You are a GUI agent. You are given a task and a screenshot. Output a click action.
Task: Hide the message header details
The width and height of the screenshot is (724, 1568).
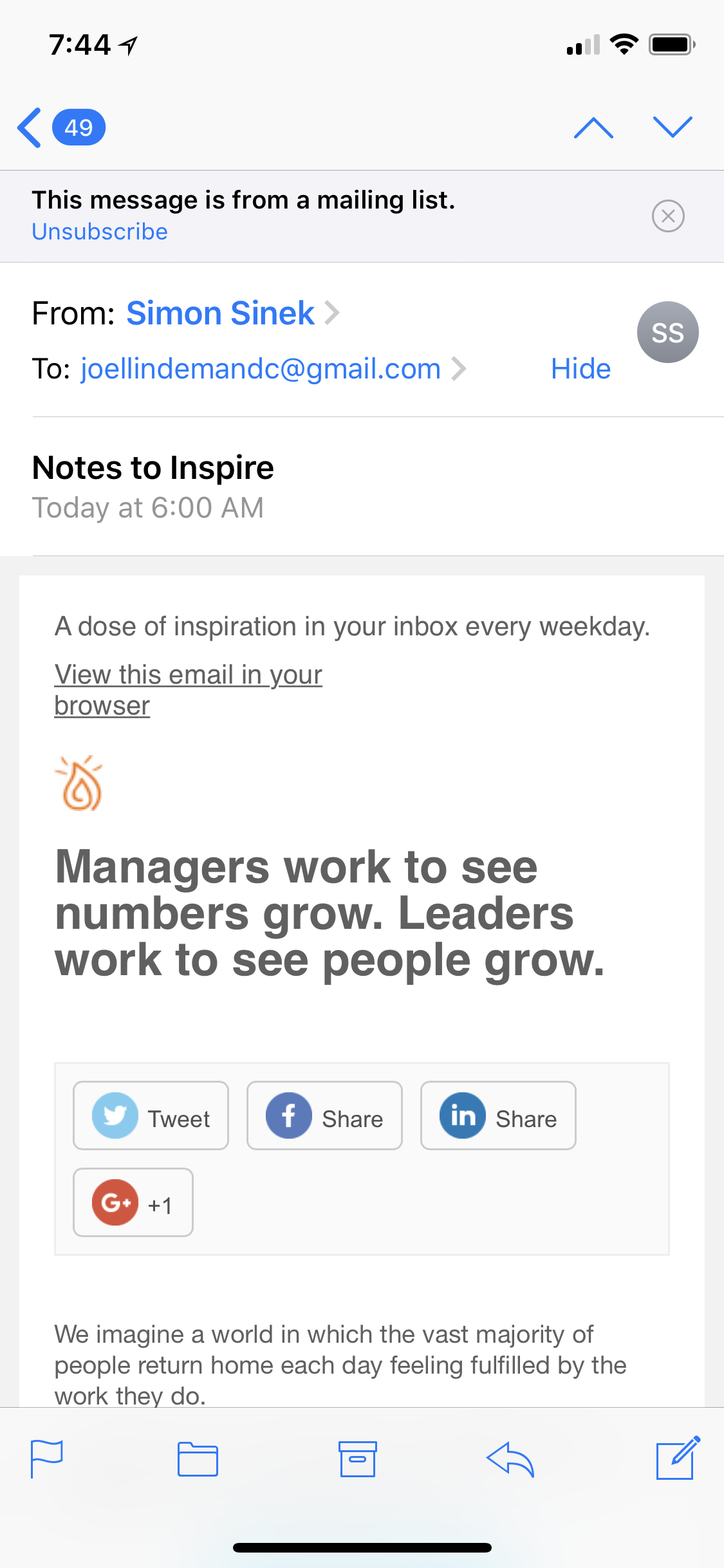[580, 369]
